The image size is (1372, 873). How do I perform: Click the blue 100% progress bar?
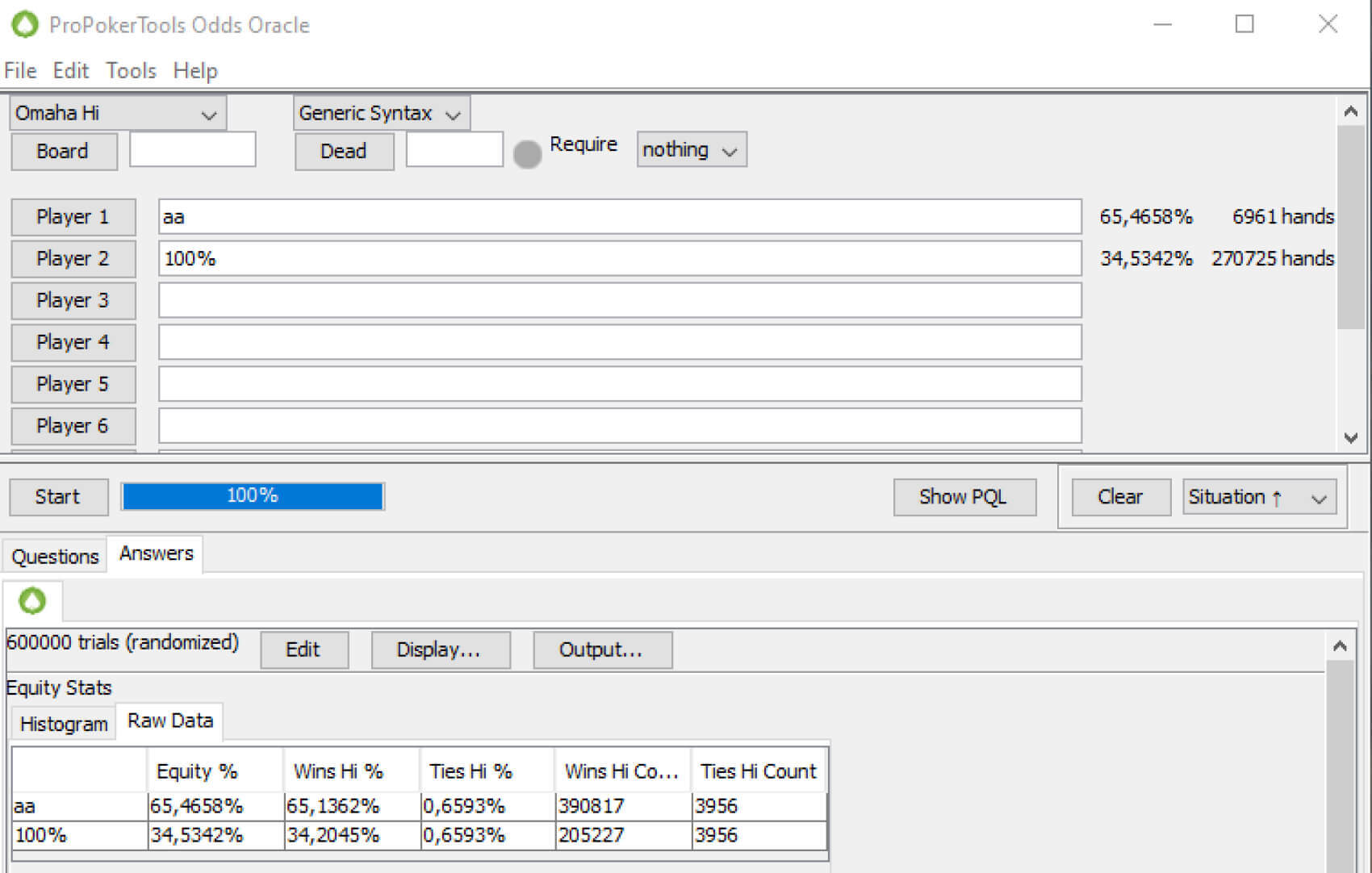tap(253, 496)
